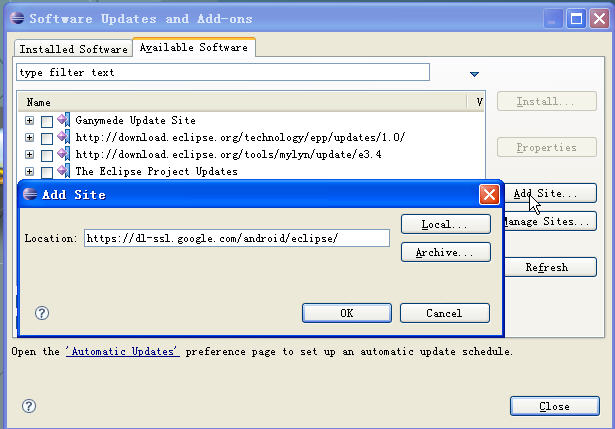Click Eclipse logo in Add Site title bar
Screen dimensions: 615x429
point(30,194)
